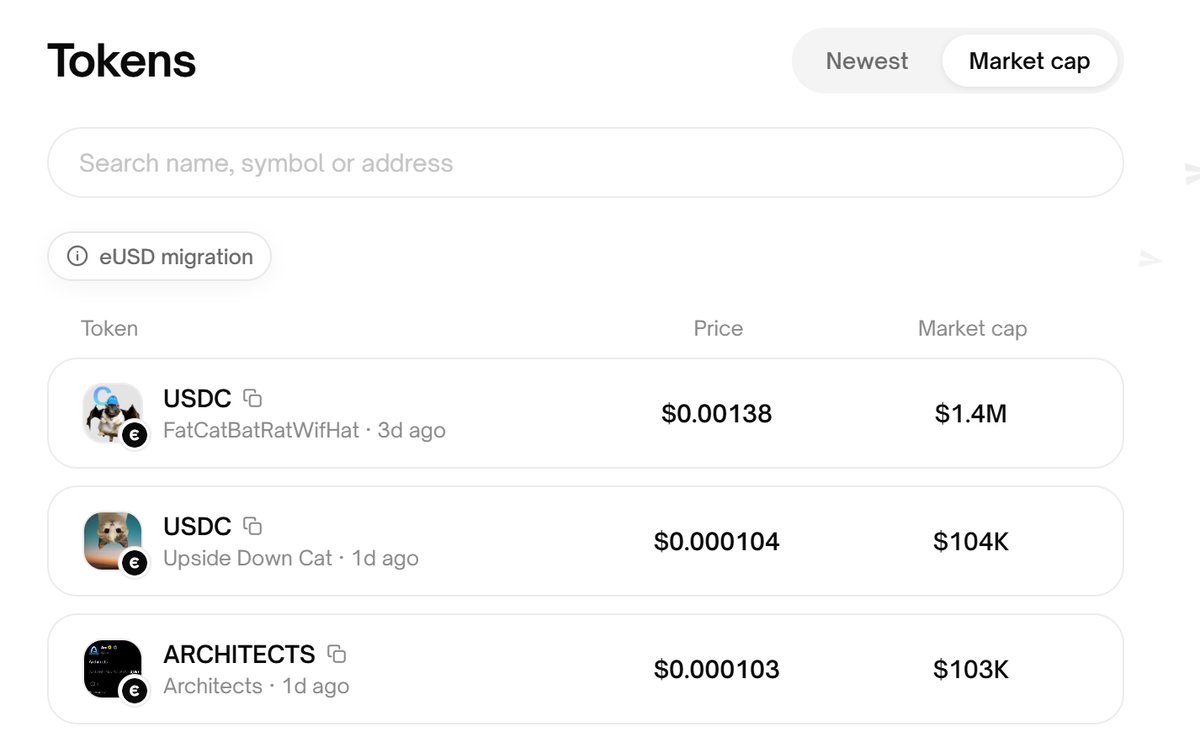This screenshot has width=1200, height=732.
Task: Open the Upside Down Cat token row
Action: (x=585, y=541)
